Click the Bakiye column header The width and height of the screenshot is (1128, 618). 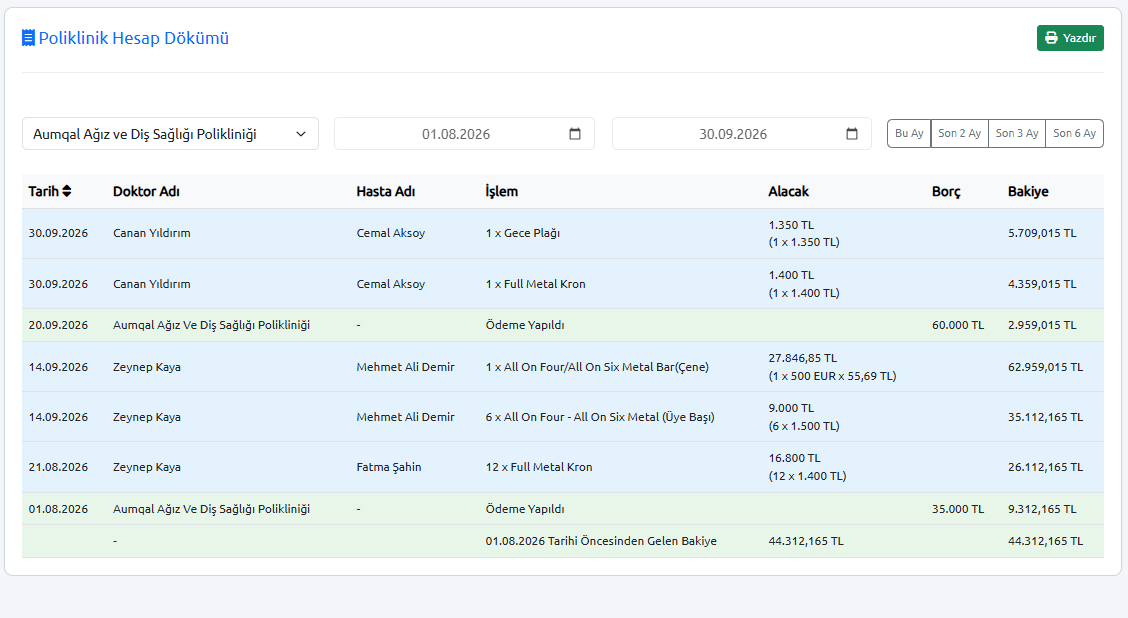click(1028, 191)
